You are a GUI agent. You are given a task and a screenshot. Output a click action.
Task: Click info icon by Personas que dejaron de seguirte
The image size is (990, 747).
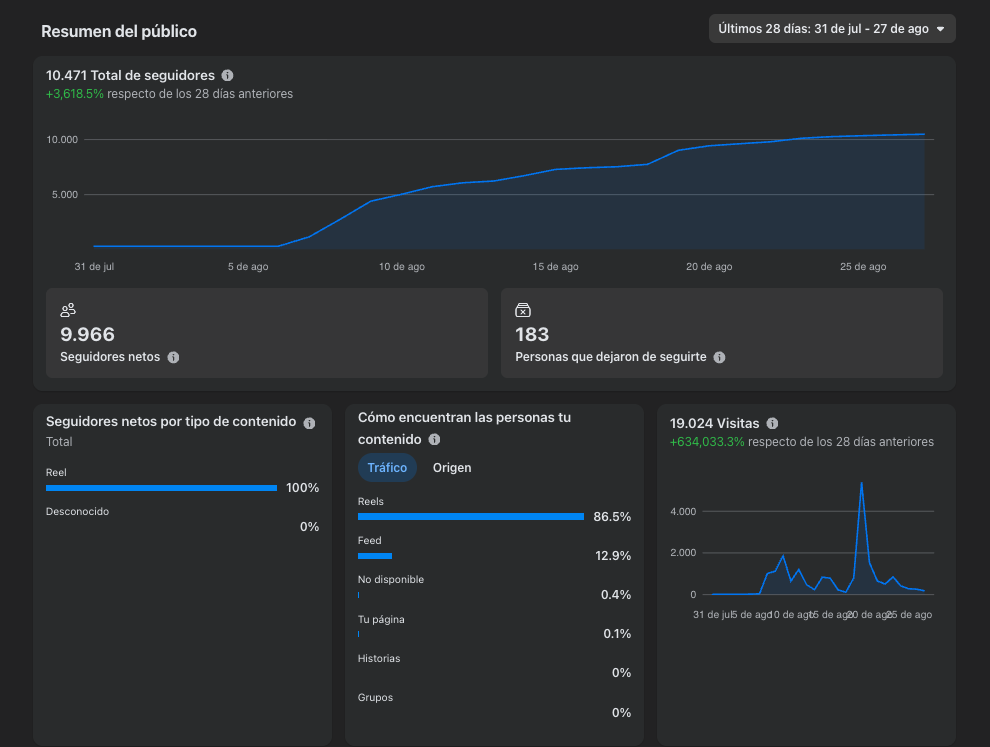(x=719, y=357)
